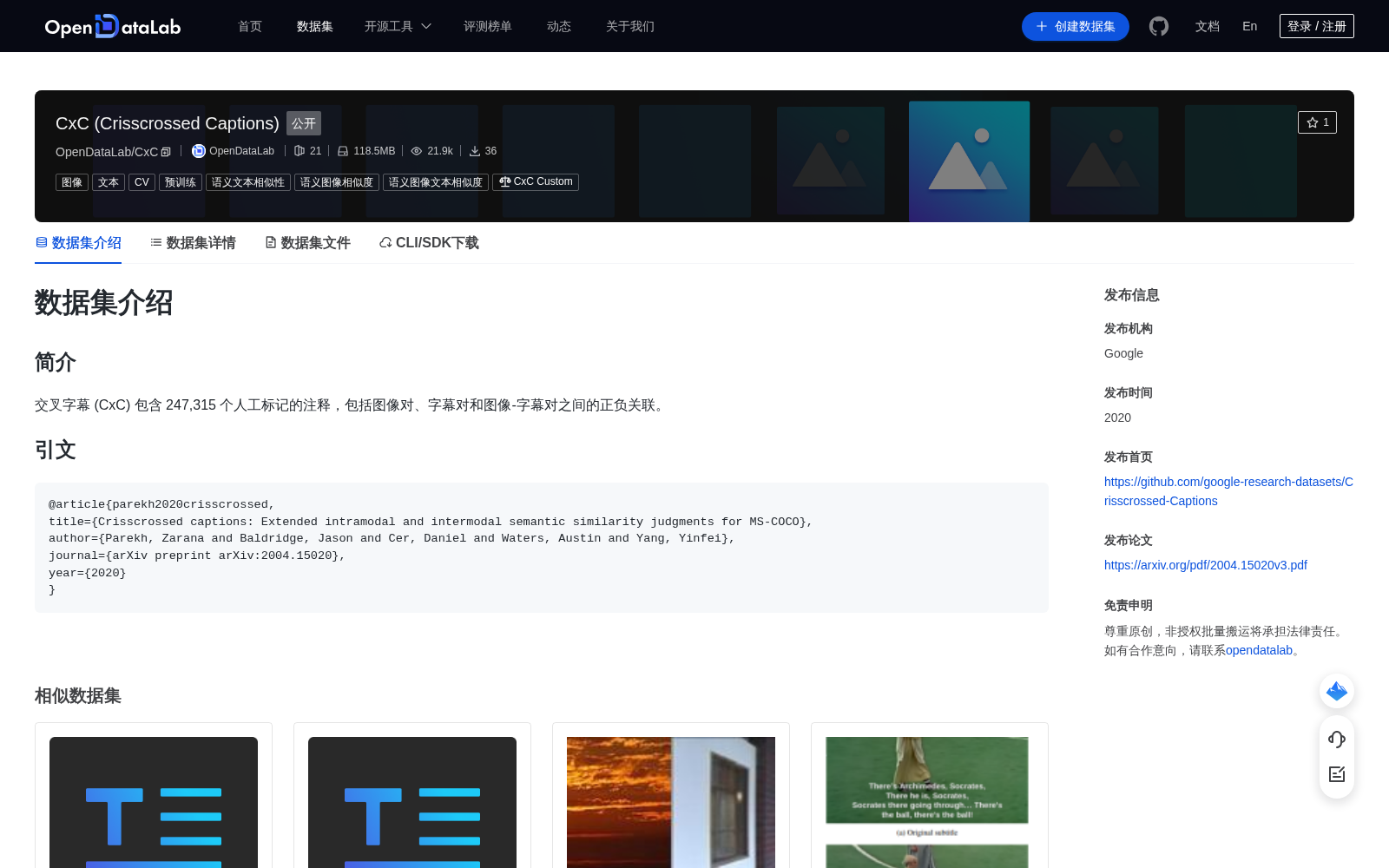This screenshot has width=1389, height=868.
Task: Click the CxC (Crisscrossed Captions) title
Action: coord(168,123)
